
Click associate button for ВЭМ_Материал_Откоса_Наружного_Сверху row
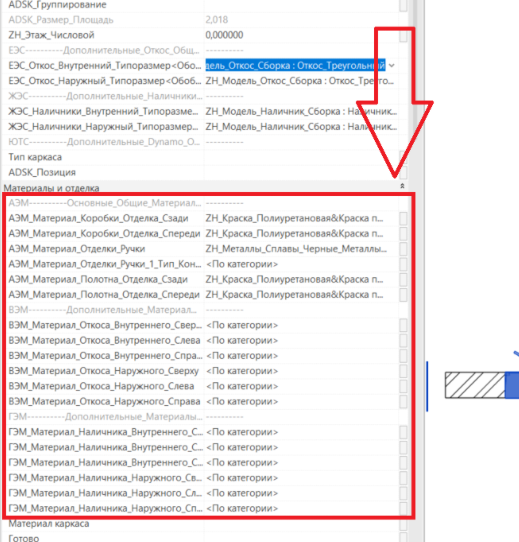point(403,371)
